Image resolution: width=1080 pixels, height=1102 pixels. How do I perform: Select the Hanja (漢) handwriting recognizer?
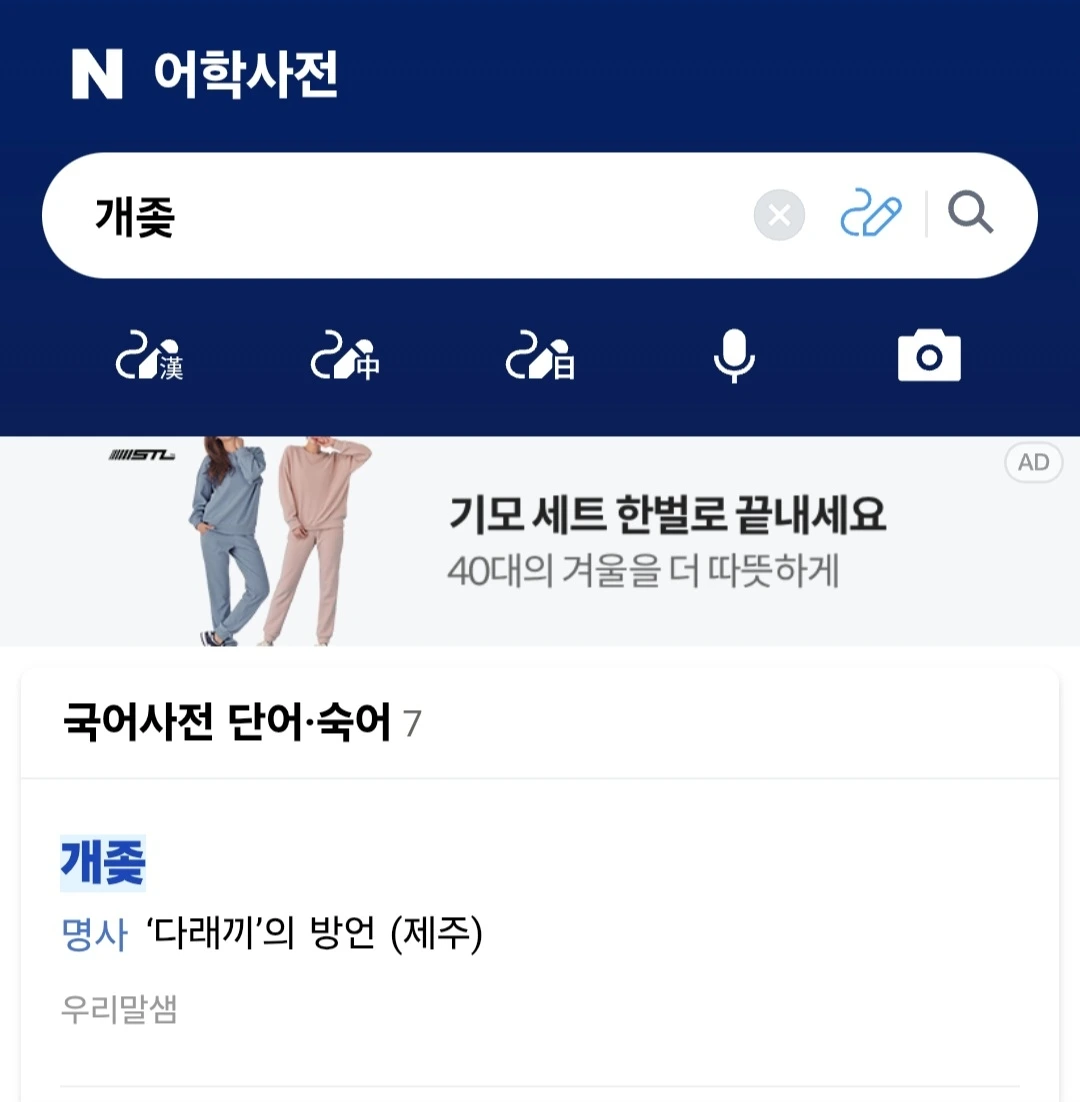pyautogui.click(x=150, y=356)
